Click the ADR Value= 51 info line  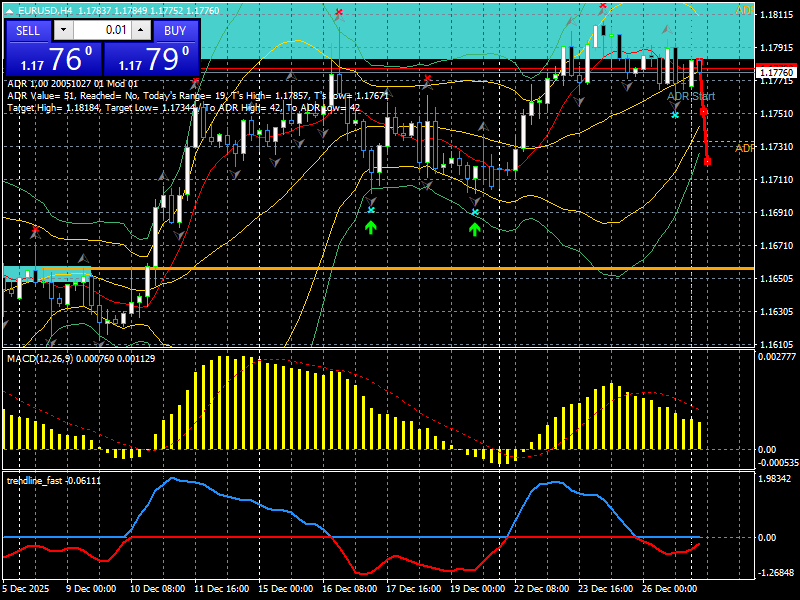tap(198, 96)
